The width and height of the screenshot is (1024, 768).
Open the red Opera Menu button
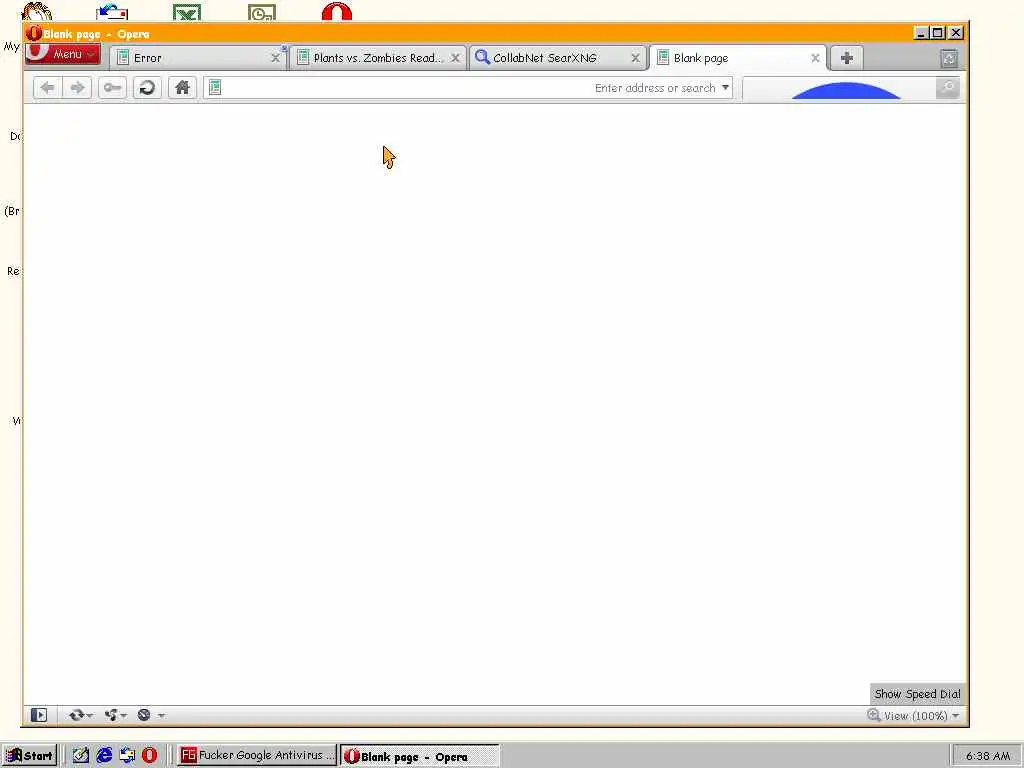point(63,54)
